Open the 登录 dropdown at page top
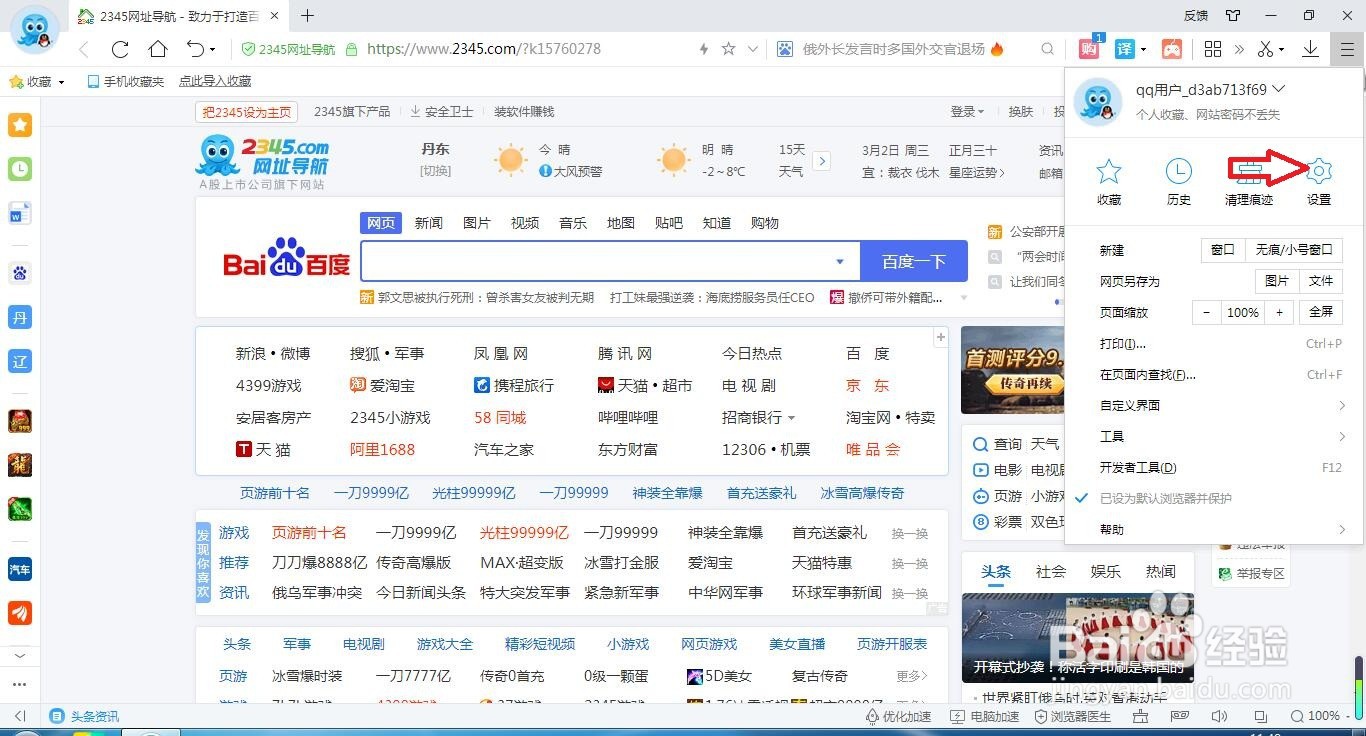Screen dimensions: 1366x736 click(x=967, y=111)
